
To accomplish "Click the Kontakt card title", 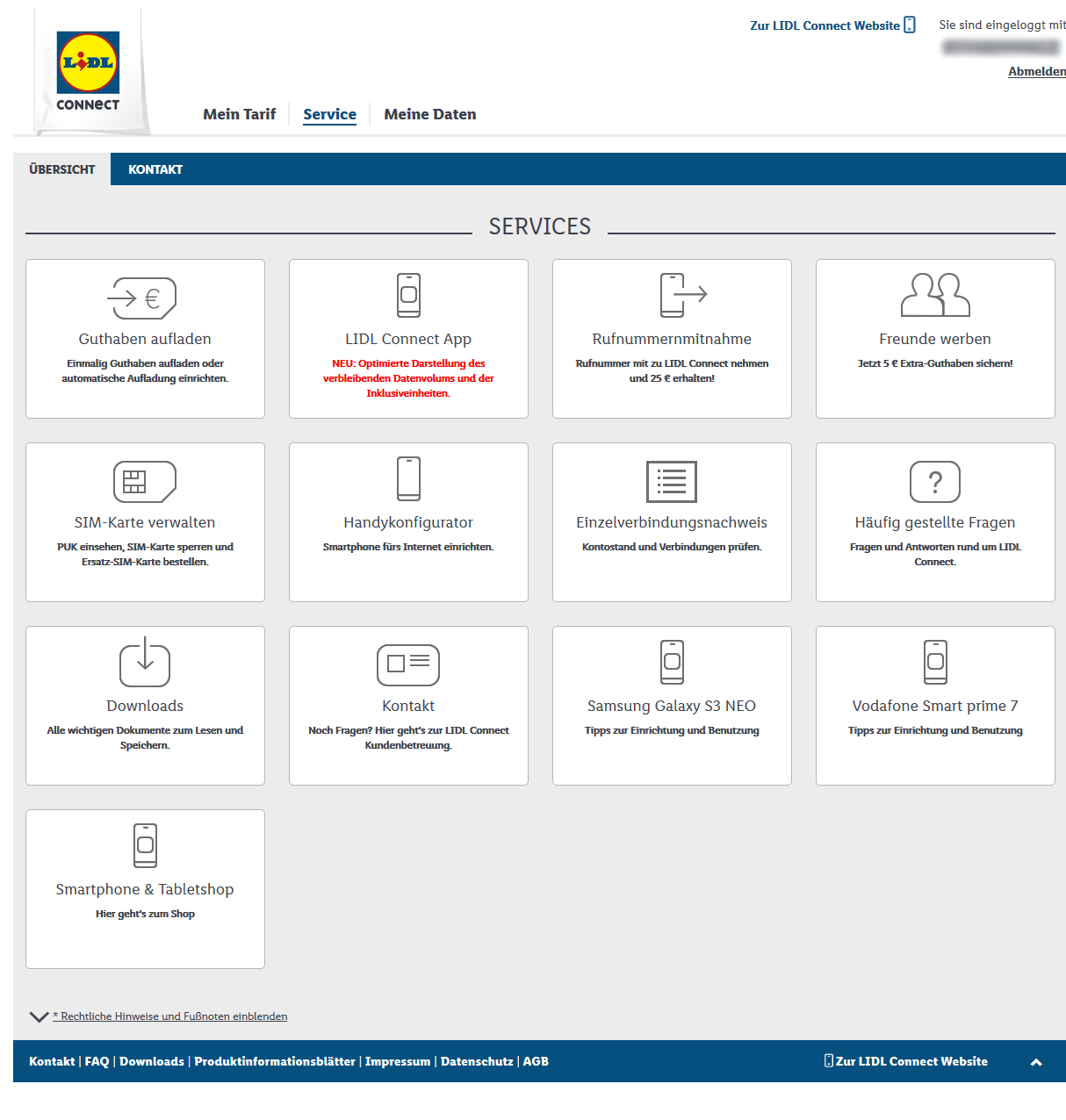I will click(x=408, y=706).
